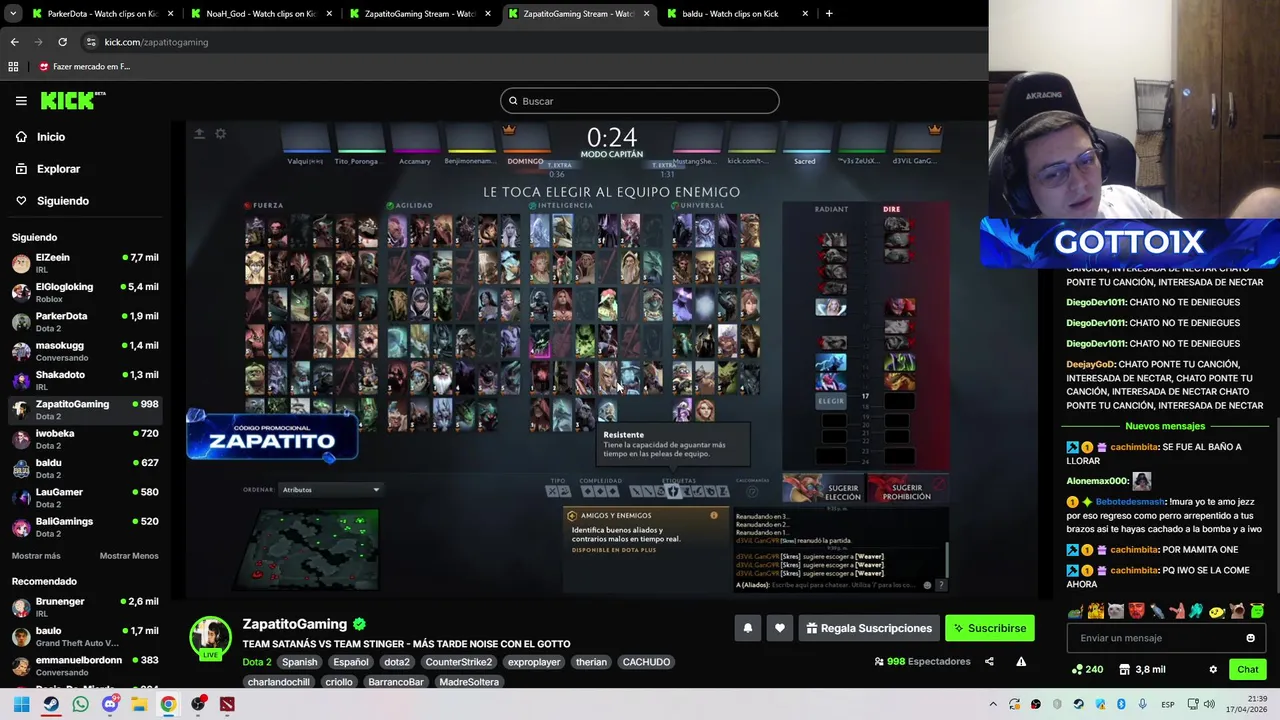Image resolution: width=1280 pixels, height=720 pixels.
Task: Open the Fazer mercado bookmark
Action: [x=86, y=66]
